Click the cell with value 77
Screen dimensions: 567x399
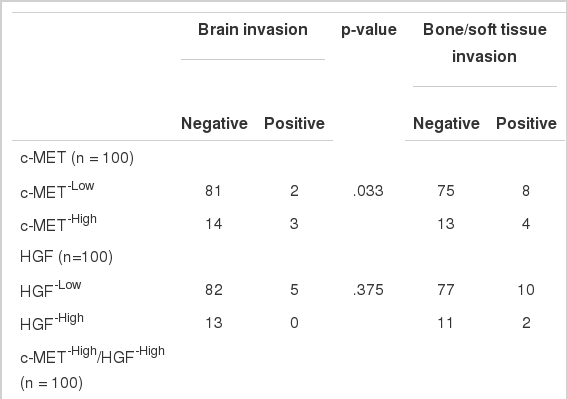[x=446, y=290]
